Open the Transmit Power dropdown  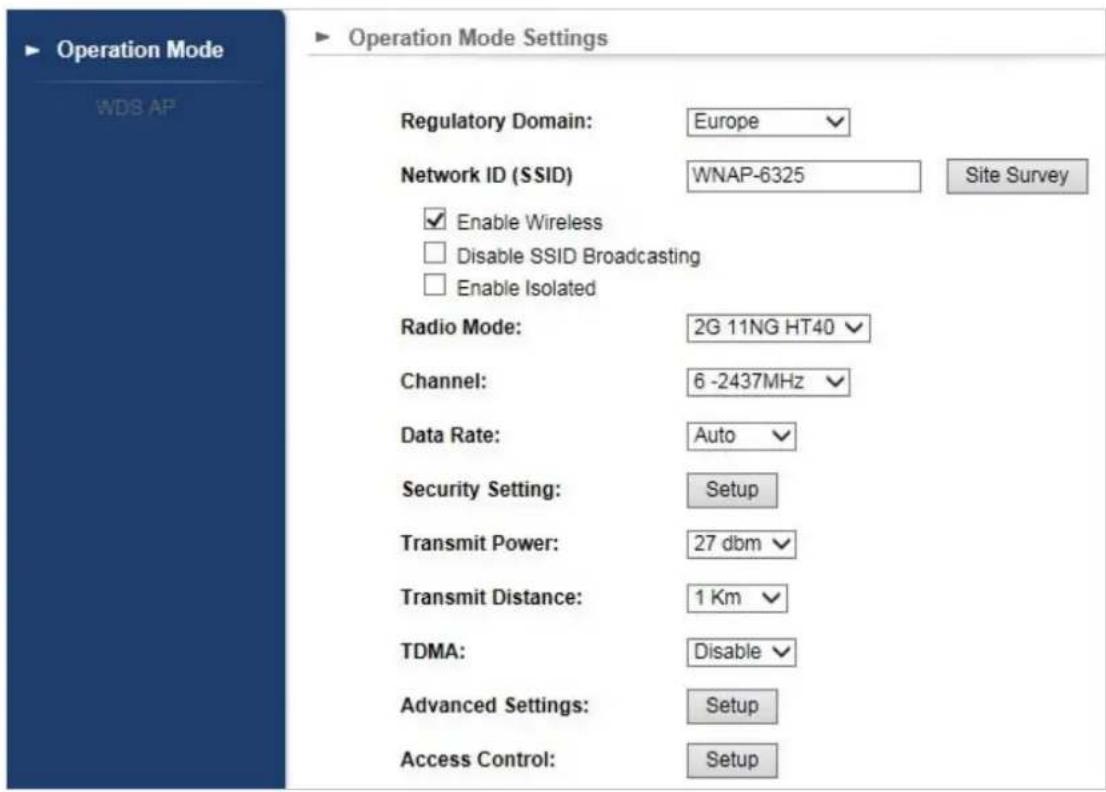pos(741,544)
